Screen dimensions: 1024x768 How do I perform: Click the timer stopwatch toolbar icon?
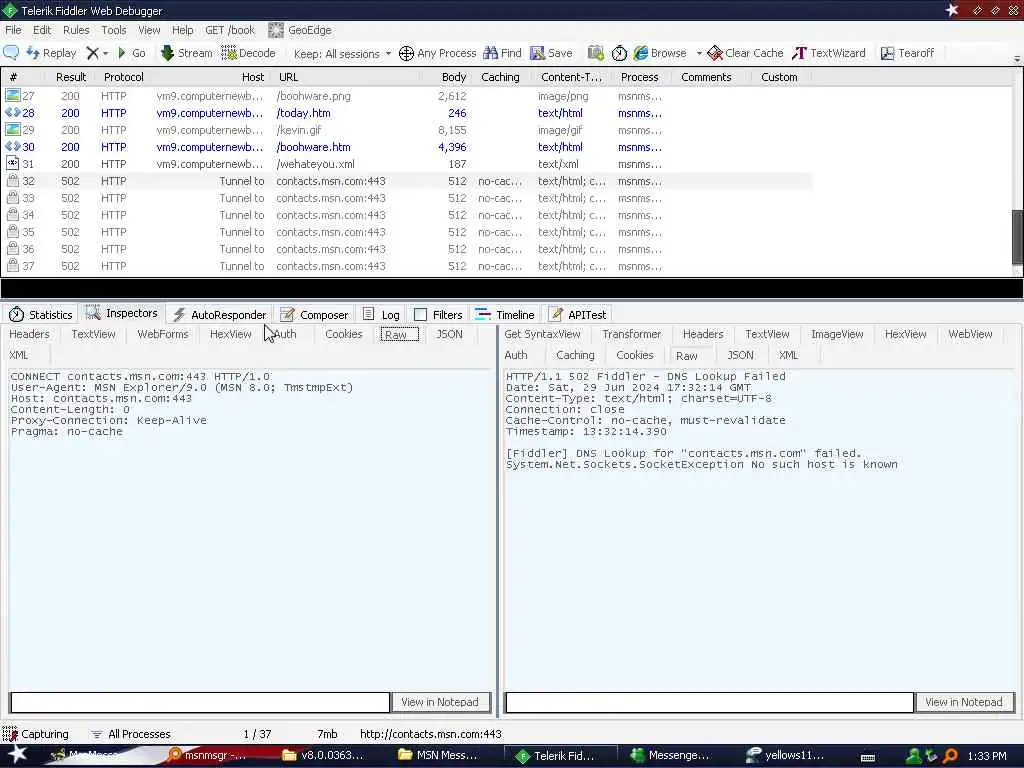(x=619, y=53)
